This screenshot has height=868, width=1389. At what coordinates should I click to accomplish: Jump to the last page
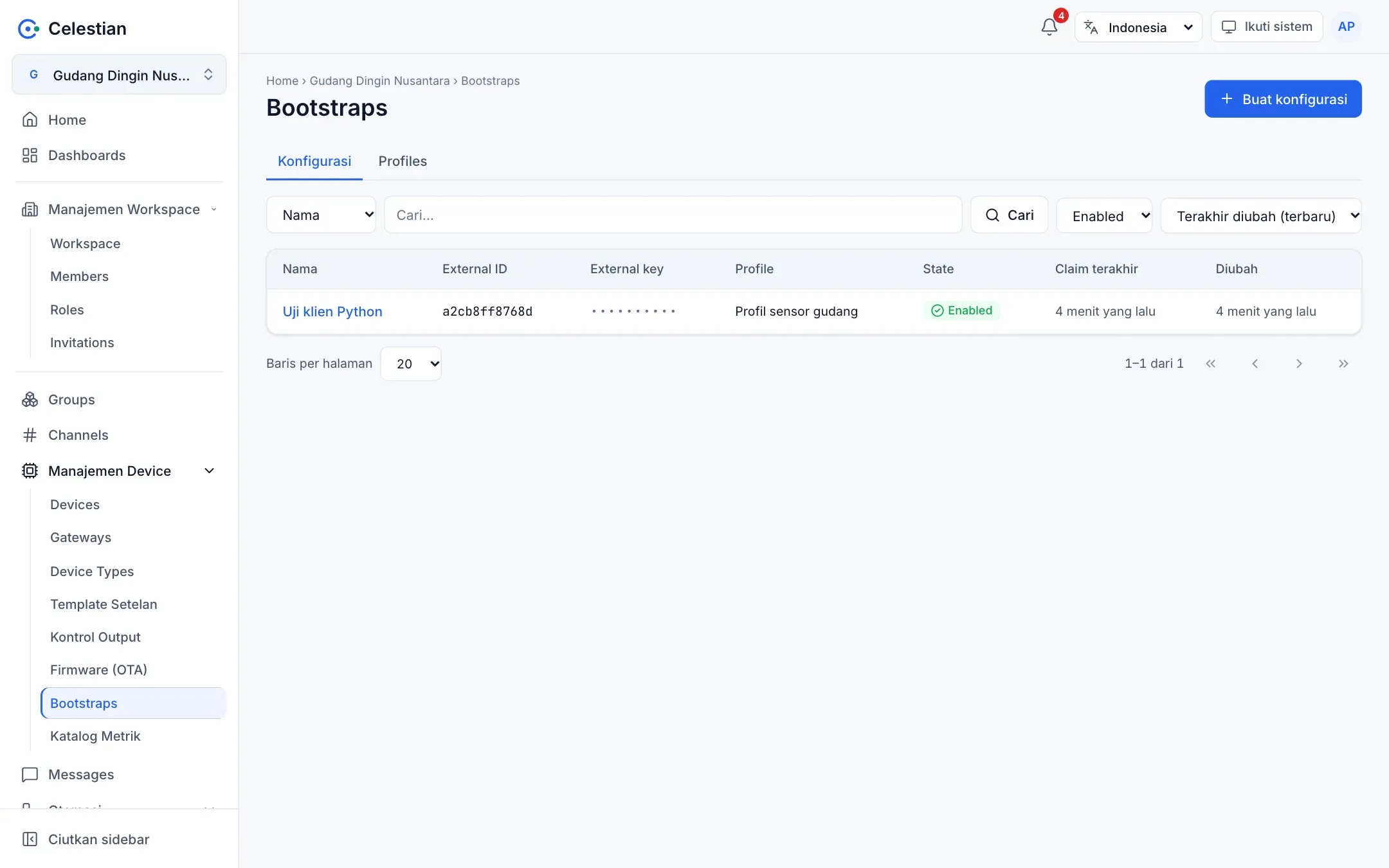coord(1343,363)
